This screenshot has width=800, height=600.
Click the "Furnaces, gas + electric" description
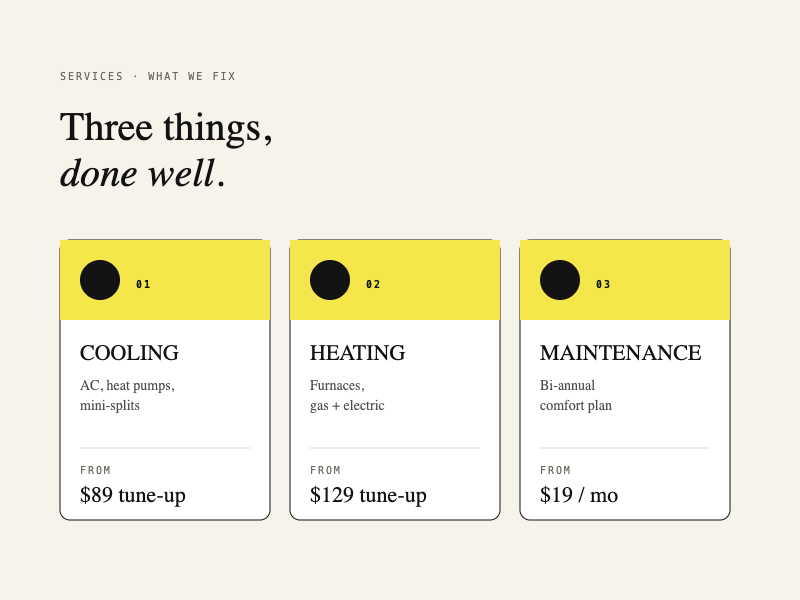point(347,395)
